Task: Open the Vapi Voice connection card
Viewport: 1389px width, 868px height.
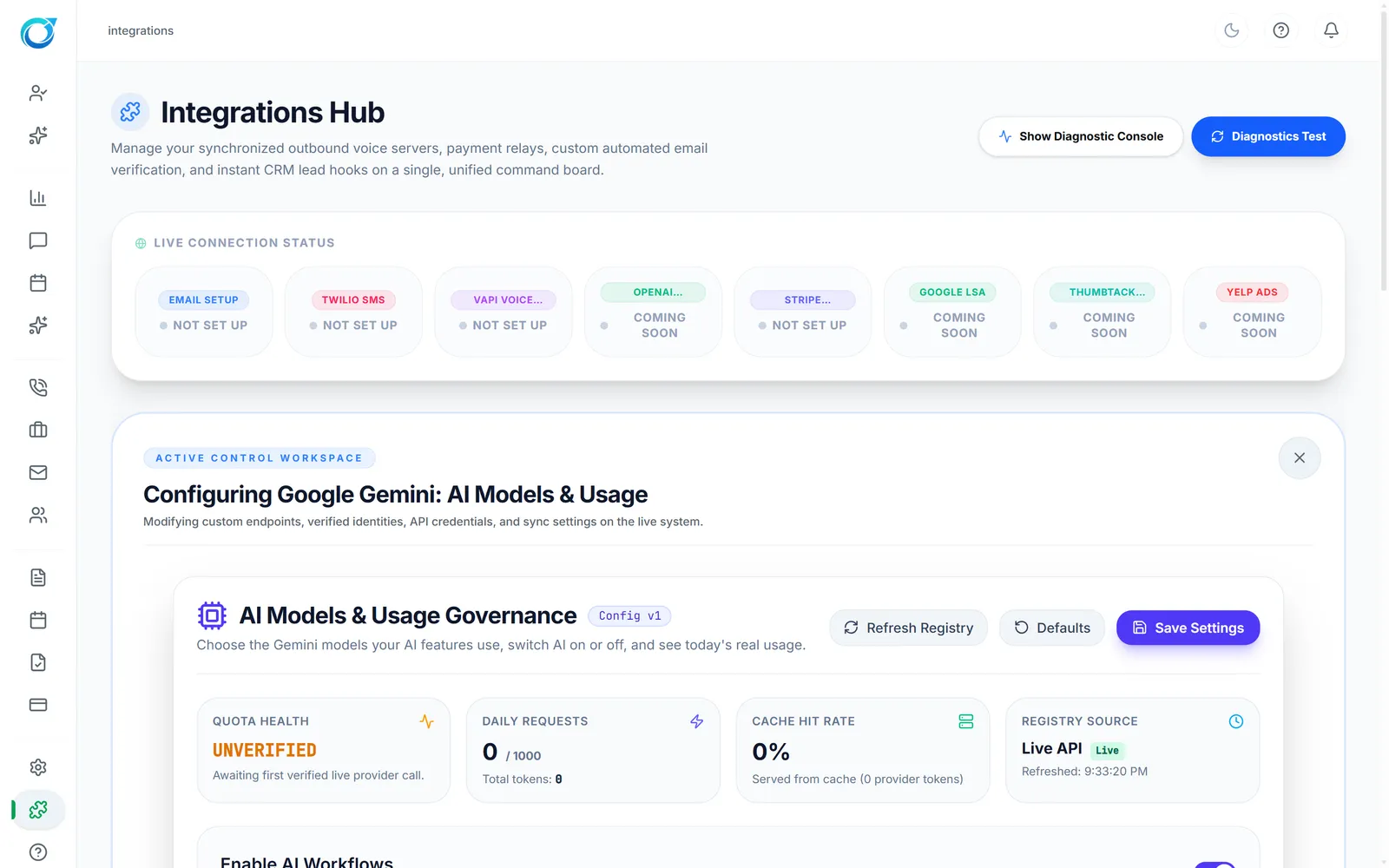Action: [x=504, y=312]
